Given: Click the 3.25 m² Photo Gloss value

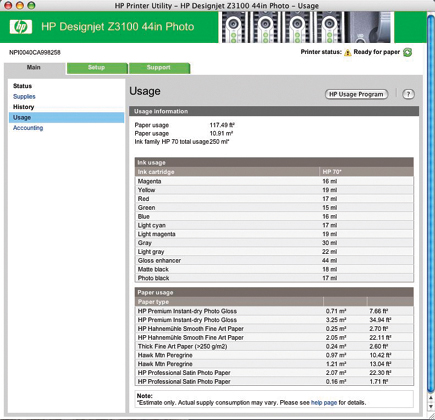Looking at the screenshot, I should click(336, 320).
